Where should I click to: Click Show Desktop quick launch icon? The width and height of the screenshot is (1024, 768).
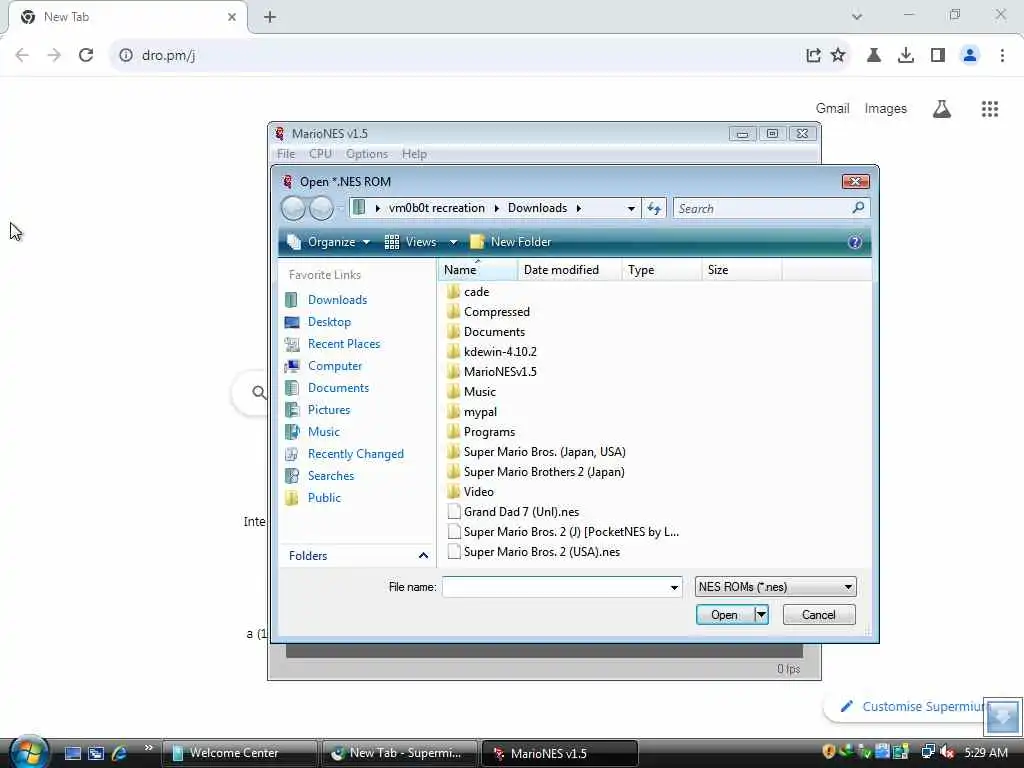(73, 753)
